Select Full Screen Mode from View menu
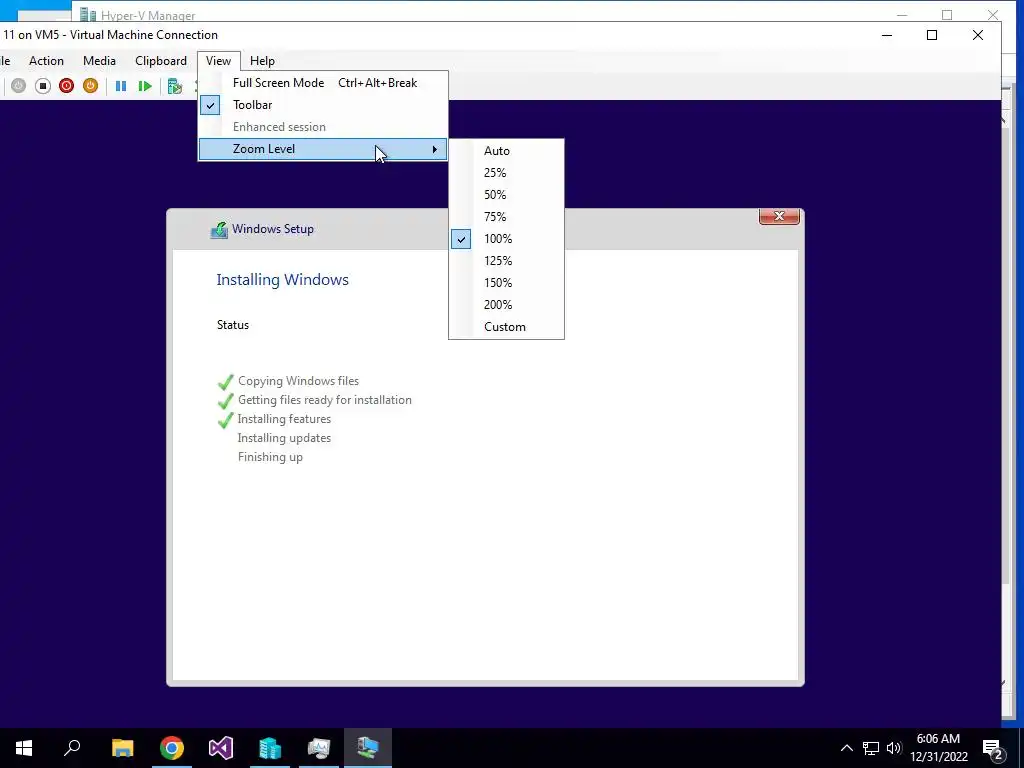1024x768 pixels. [x=323, y=83]
